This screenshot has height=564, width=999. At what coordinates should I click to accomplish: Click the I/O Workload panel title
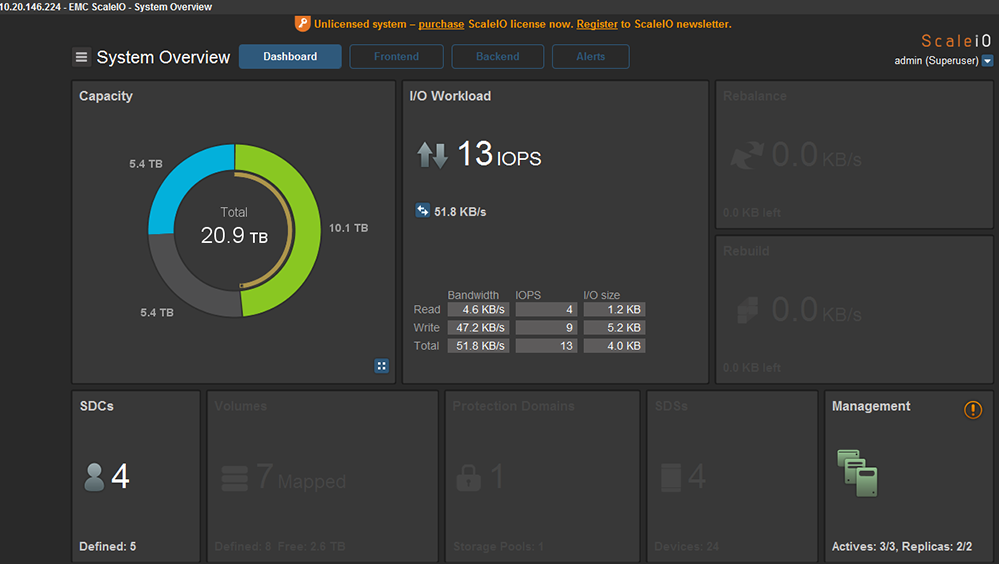tap(450, 96)
